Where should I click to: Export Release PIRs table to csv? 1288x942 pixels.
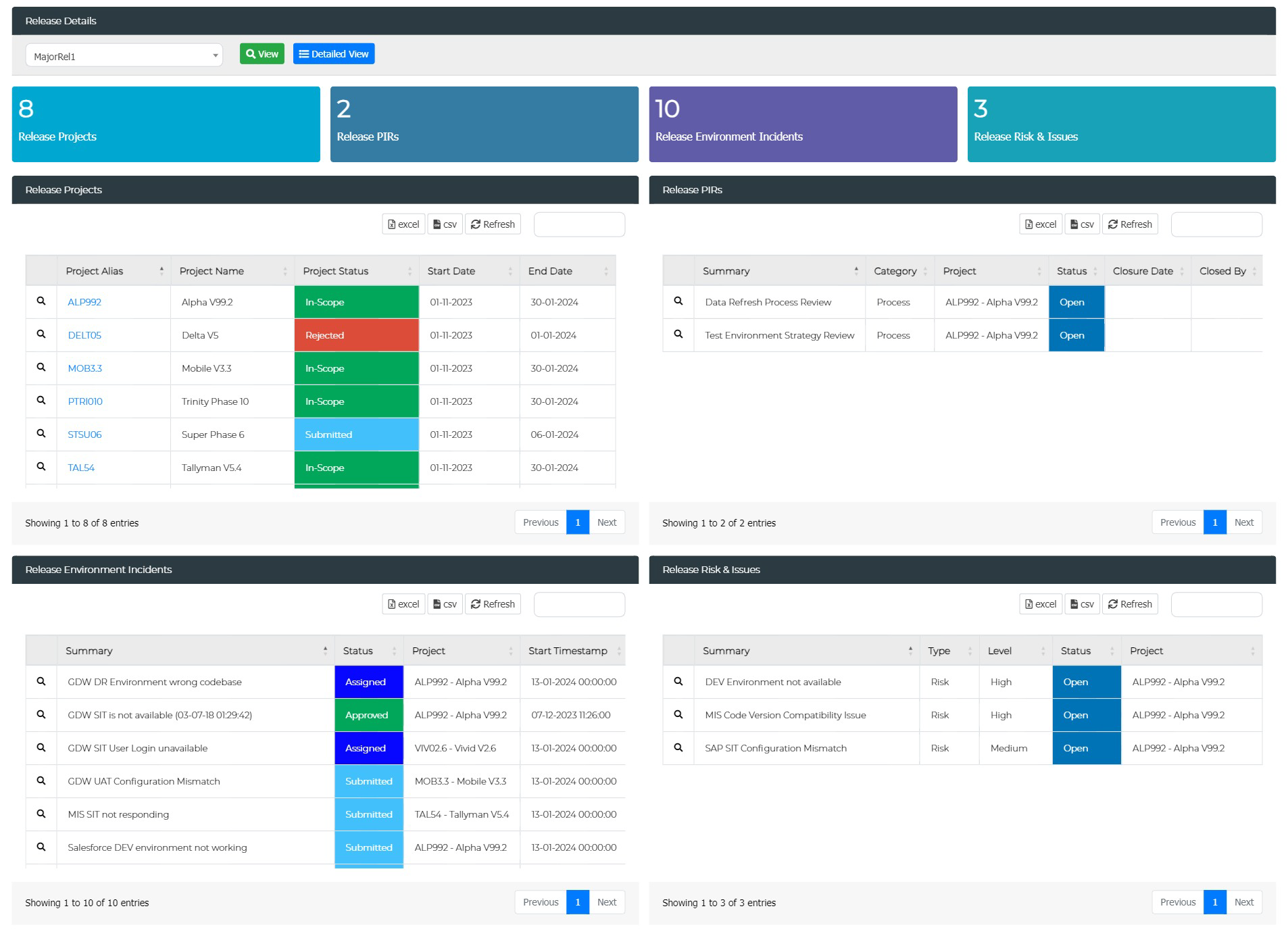[x=1083, y=224]
